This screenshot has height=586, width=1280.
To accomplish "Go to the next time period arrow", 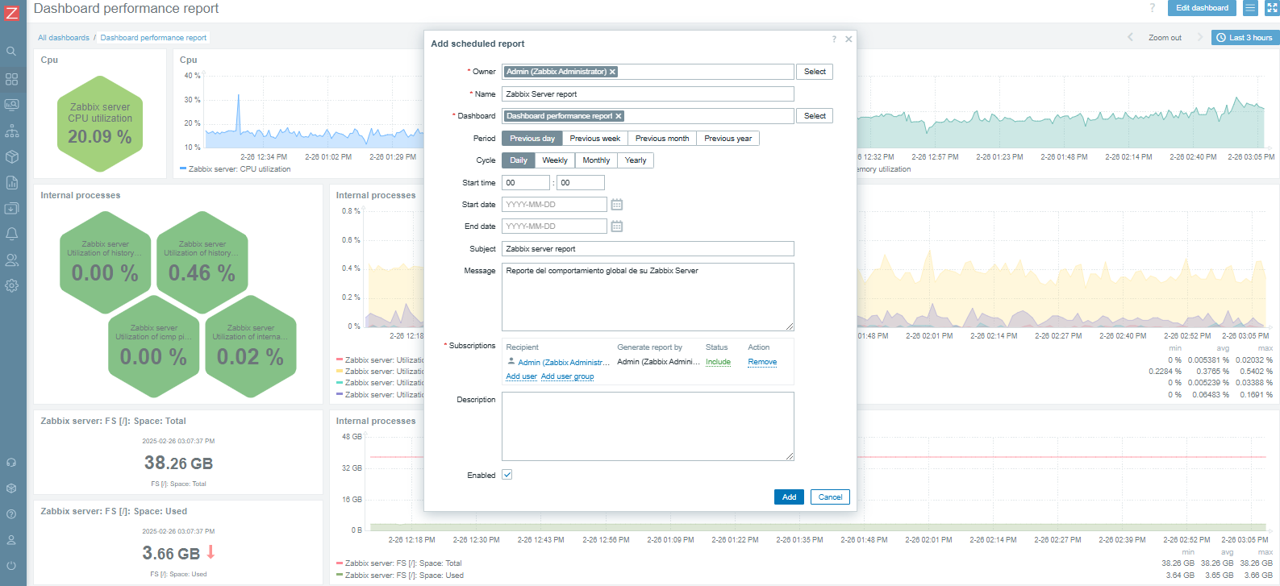I will tap(1199, 38).
